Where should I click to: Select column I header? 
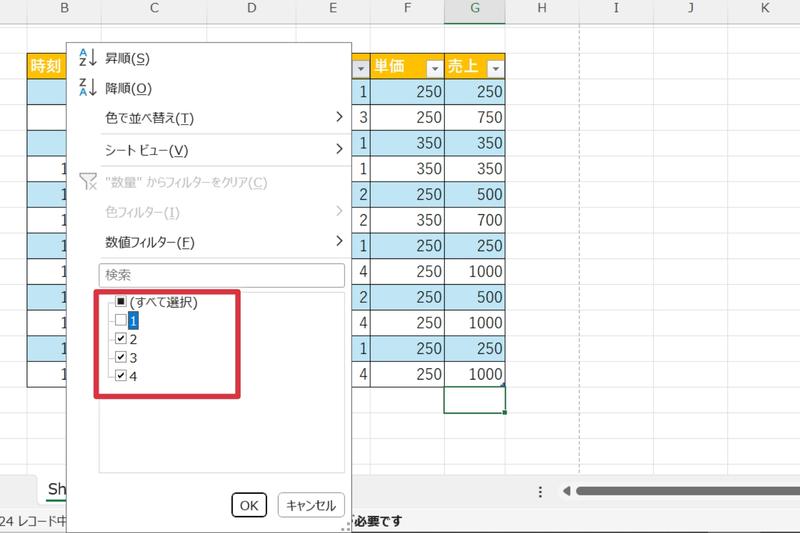(x=616, y=9)
